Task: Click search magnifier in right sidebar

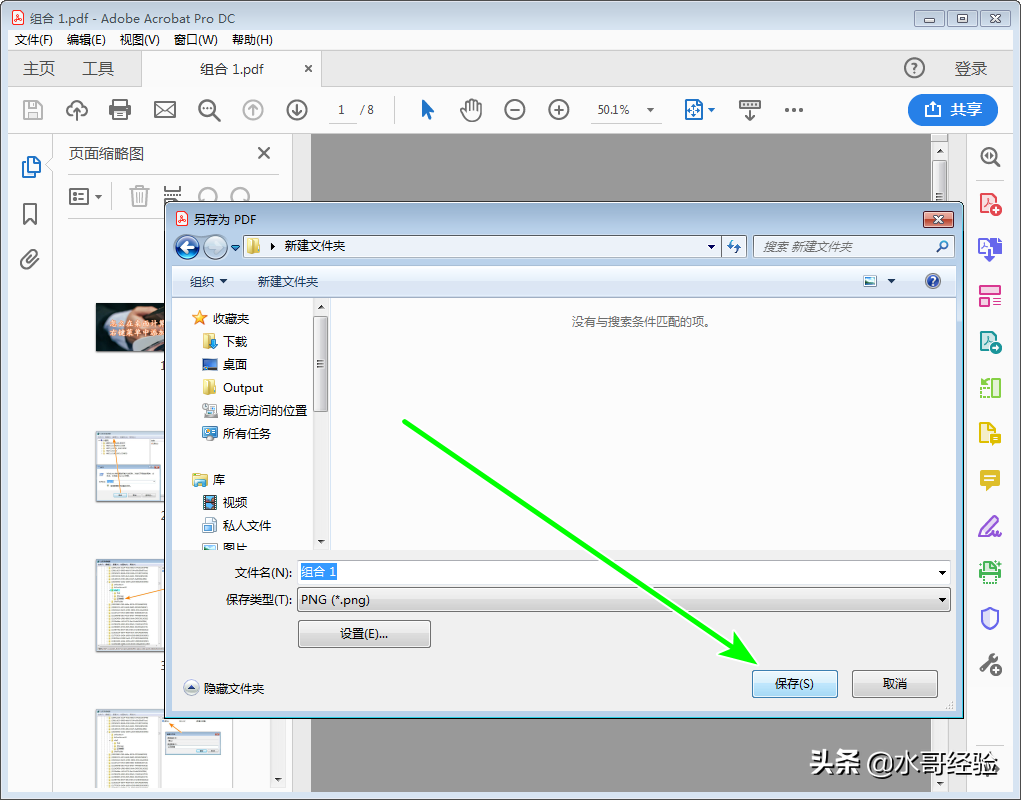Action: click(x=990, y=157)
